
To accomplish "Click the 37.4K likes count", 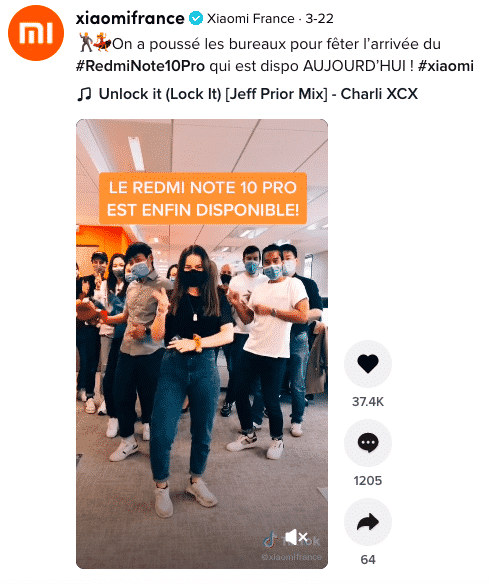I will point(368,402).
